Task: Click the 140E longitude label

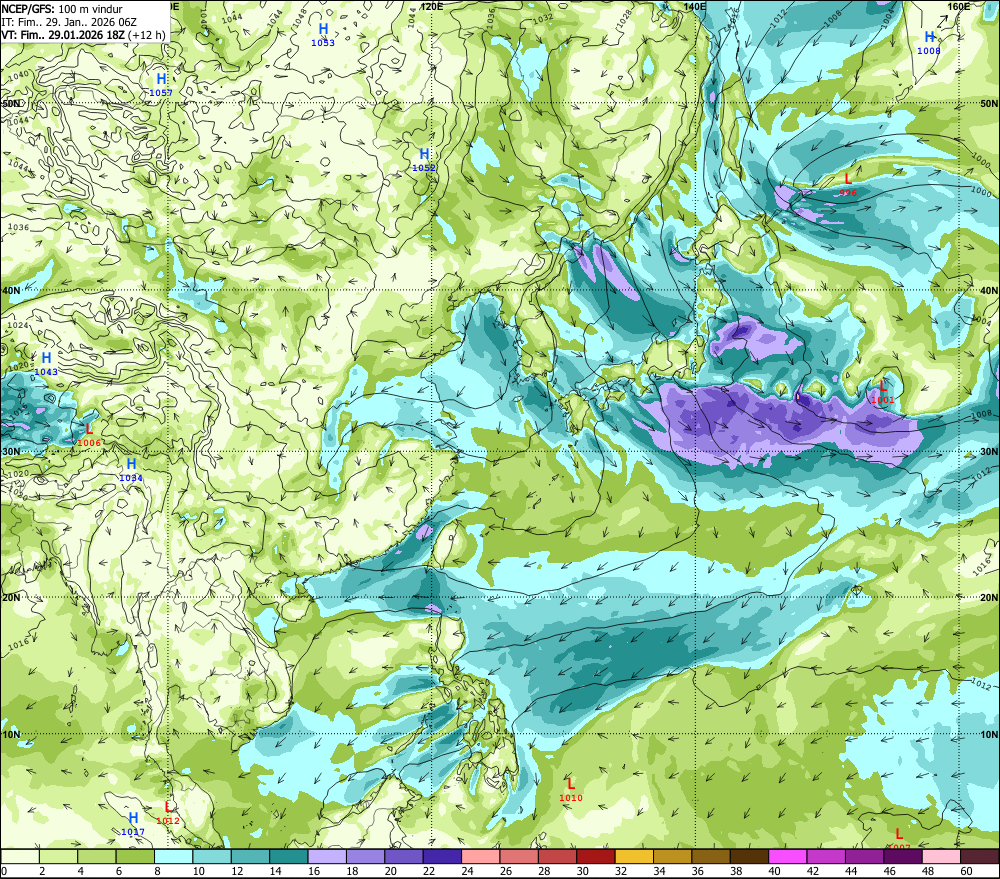Action: tap(695, 6)
